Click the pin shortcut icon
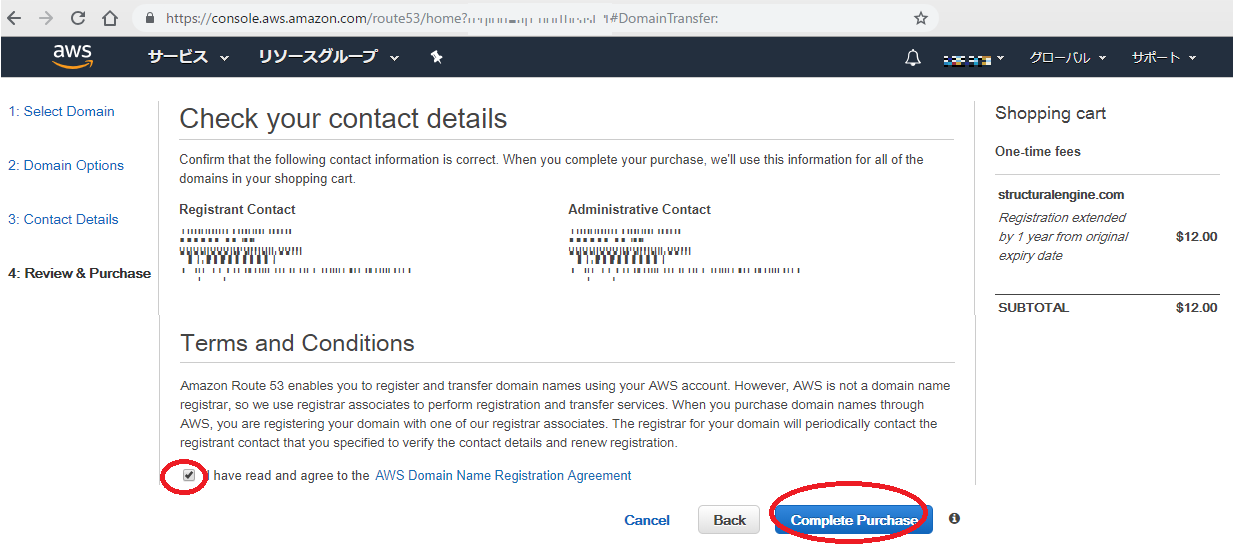 point(436,57)
